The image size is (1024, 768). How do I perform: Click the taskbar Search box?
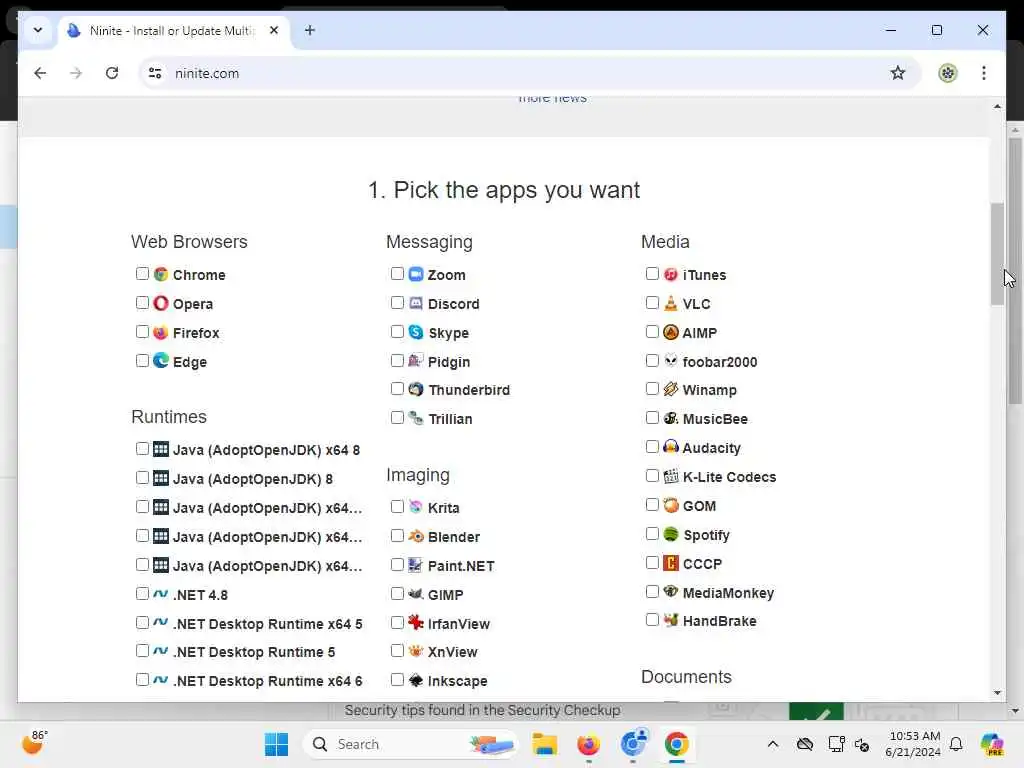[410, 744]
